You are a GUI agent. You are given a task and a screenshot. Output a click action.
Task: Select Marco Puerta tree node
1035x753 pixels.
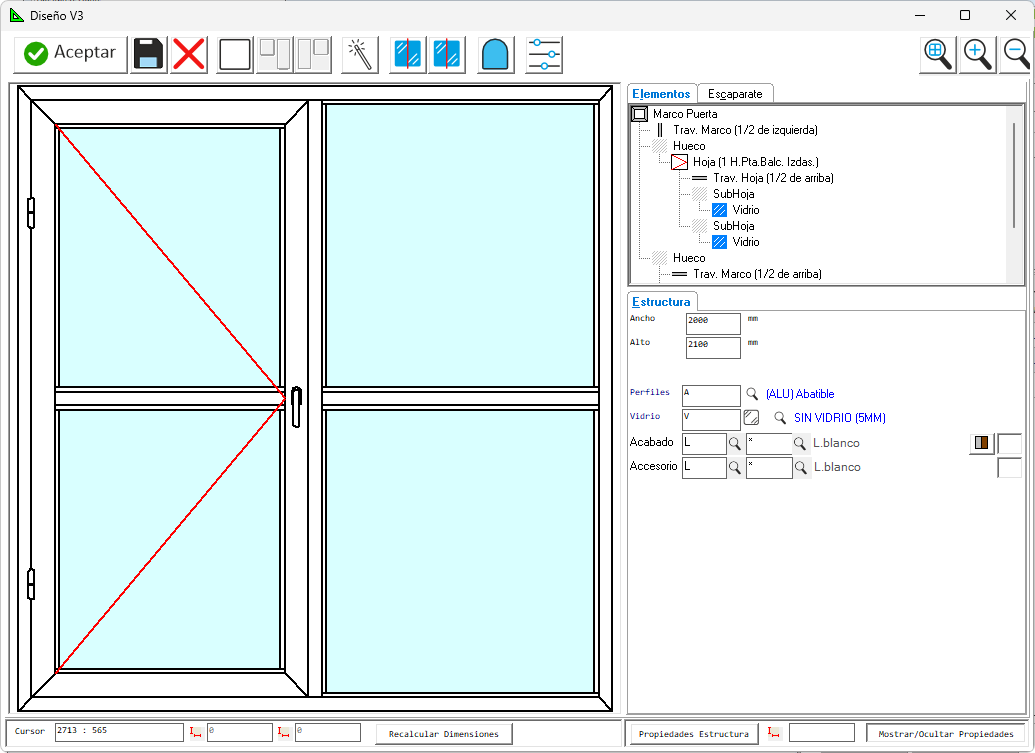(684, 114)
